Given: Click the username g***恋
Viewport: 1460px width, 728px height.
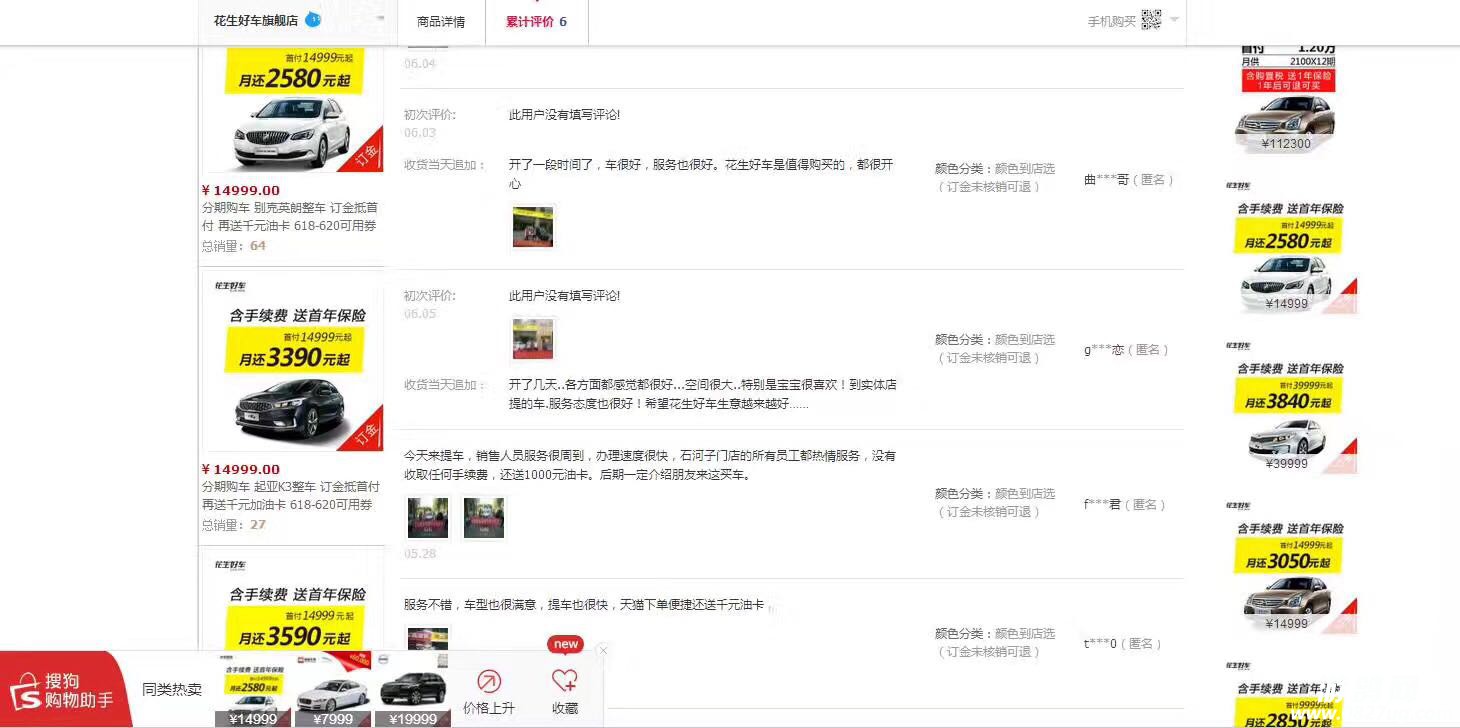Looking at the screenshot, I should tap(1104, 350).
